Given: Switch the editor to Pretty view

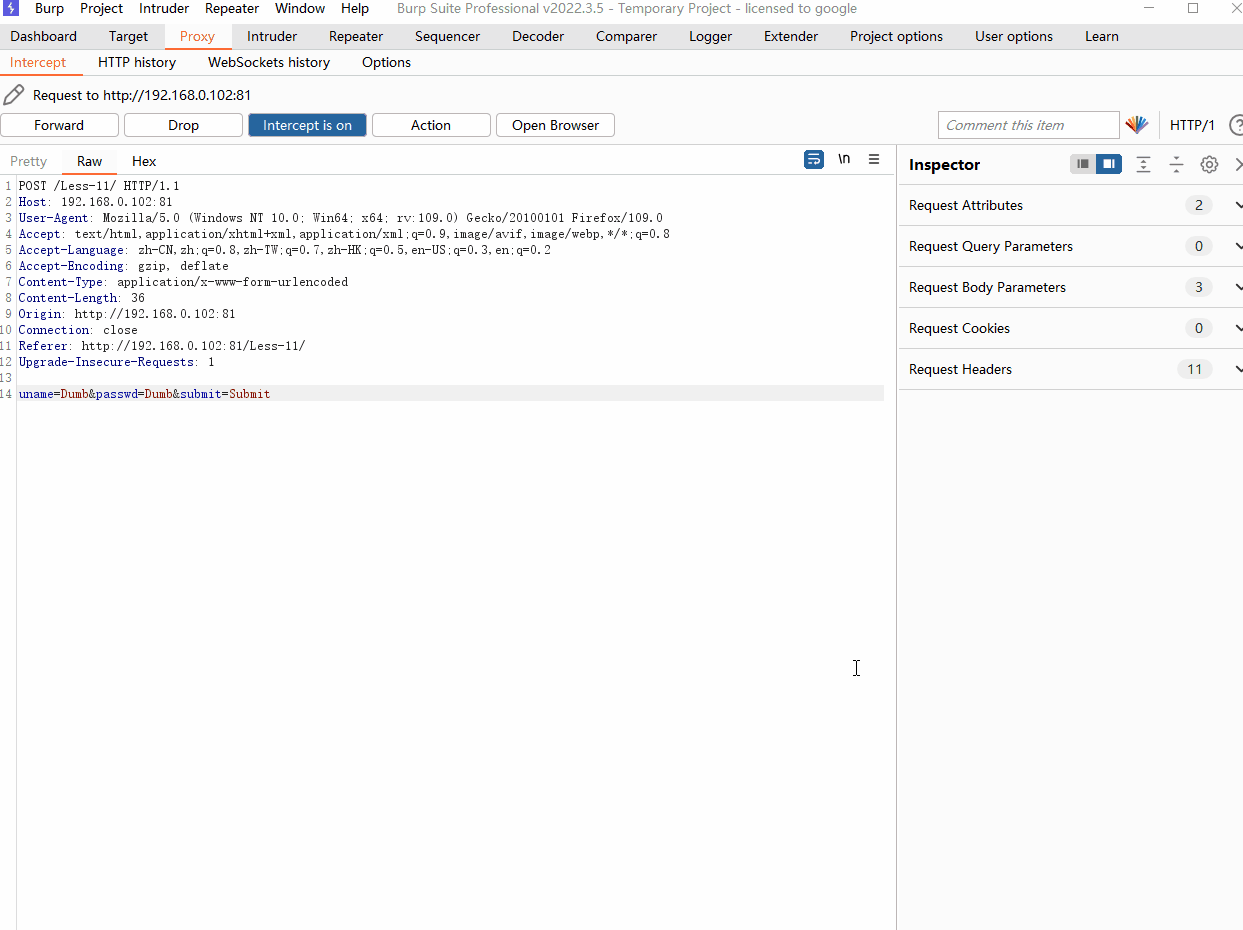Looking at the screenshot, I should coord(28,161).
